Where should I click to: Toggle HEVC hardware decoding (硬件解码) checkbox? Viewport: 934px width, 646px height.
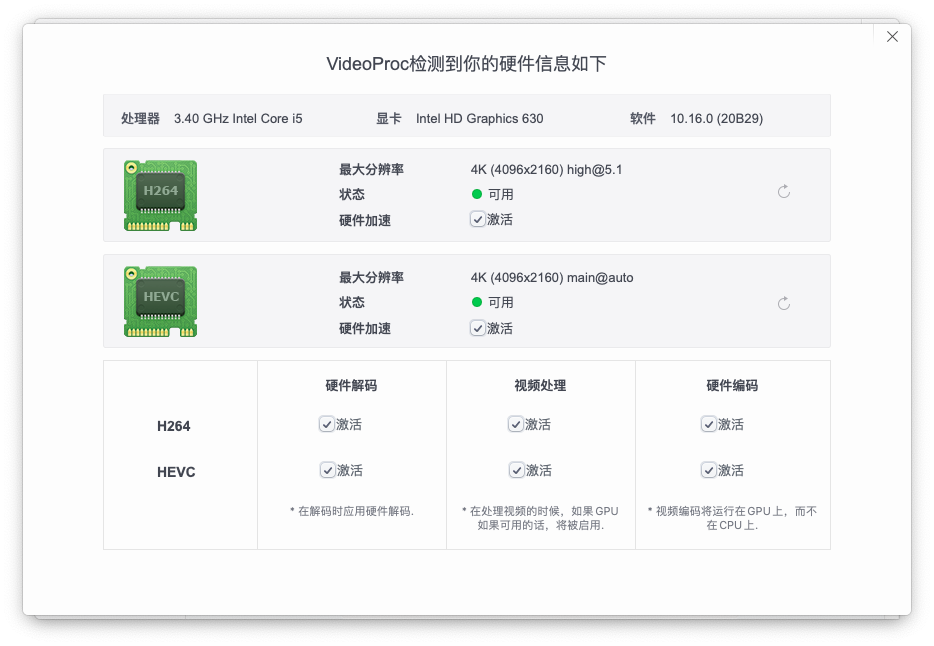click(327, 470)
